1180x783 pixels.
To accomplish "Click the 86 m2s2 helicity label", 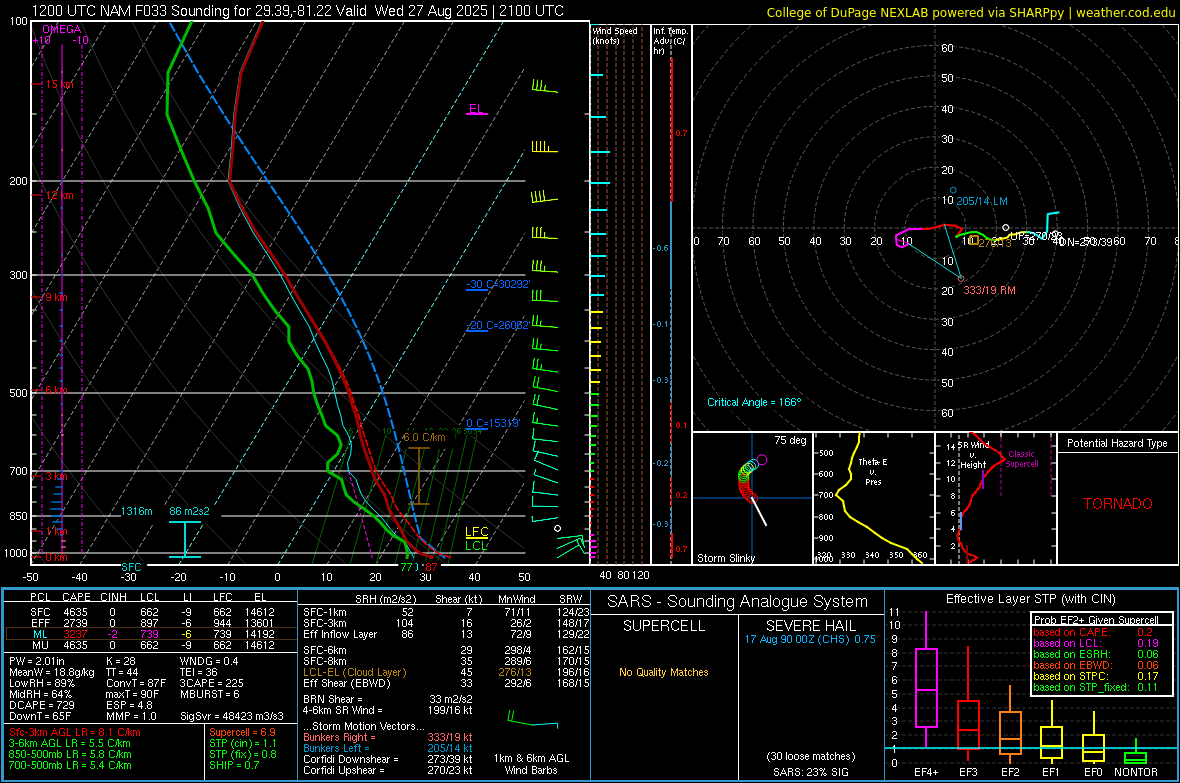I will pos(190,511).
